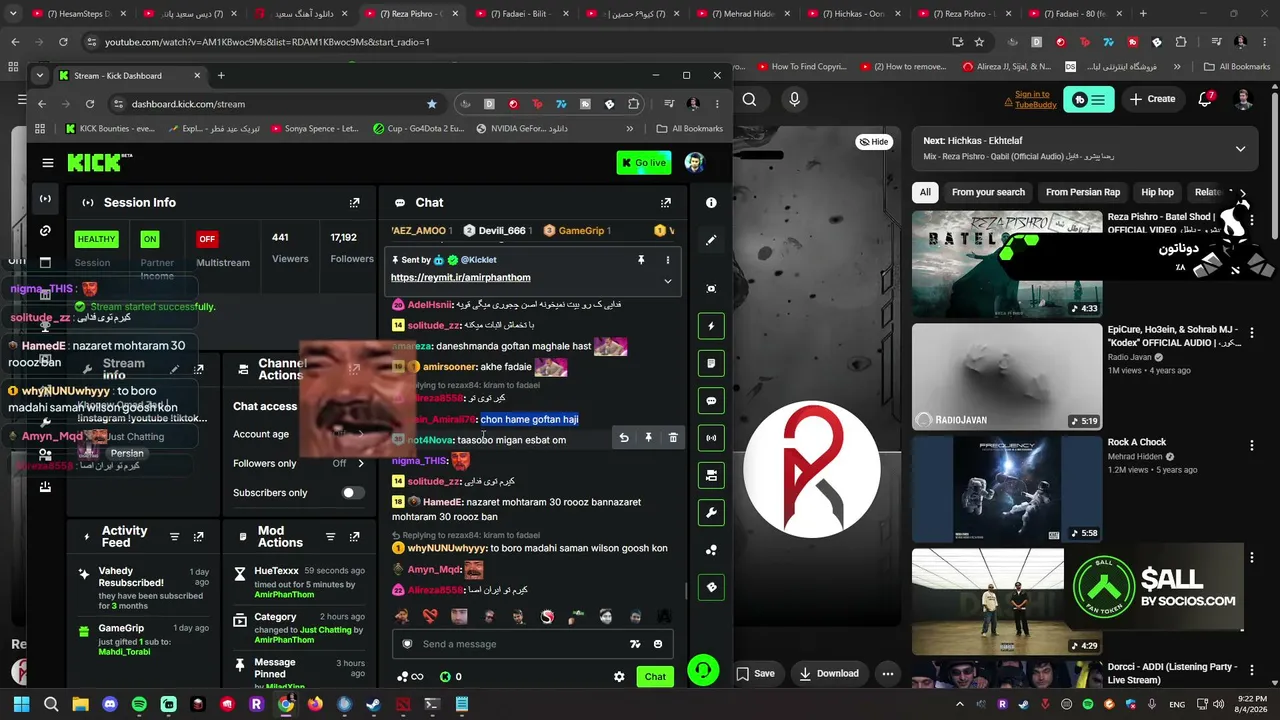Viewport: 1280px width, 720px height.
Task: Open the All Bookmarks folder in Kick window
Action: click(x=689, y=128)
